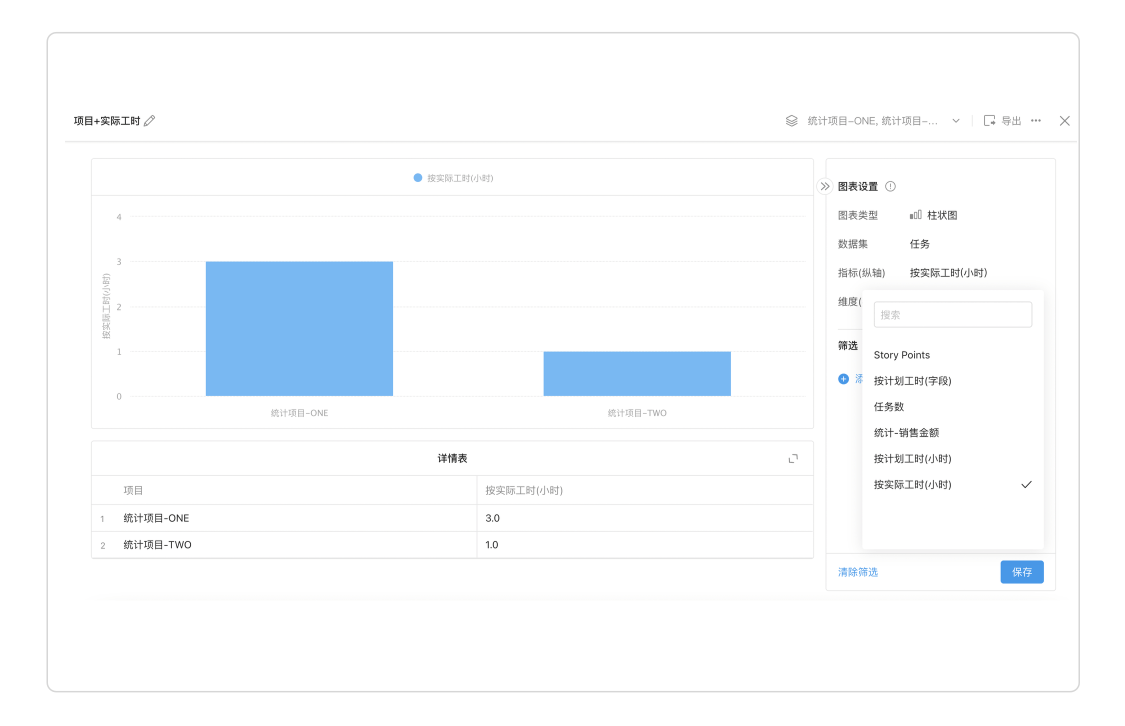Screen dimensions: 1125x726
Task: Click the 统计项目-TWO bar
Action: pos(637,374)
